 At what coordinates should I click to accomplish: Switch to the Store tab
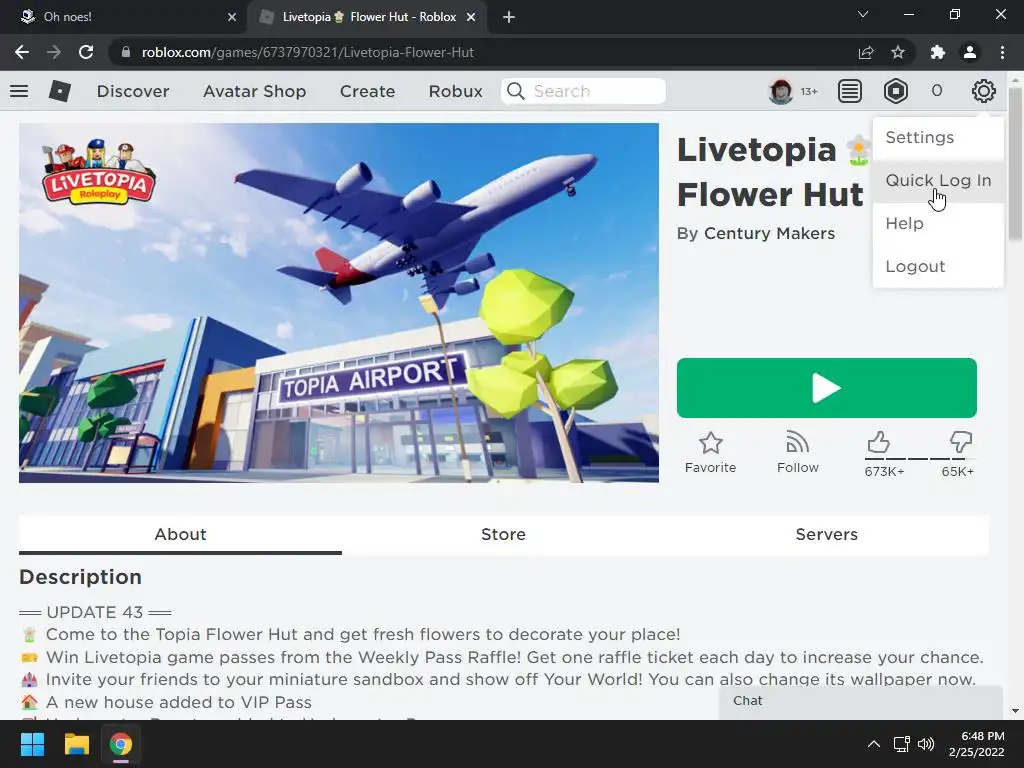point(503,534)
